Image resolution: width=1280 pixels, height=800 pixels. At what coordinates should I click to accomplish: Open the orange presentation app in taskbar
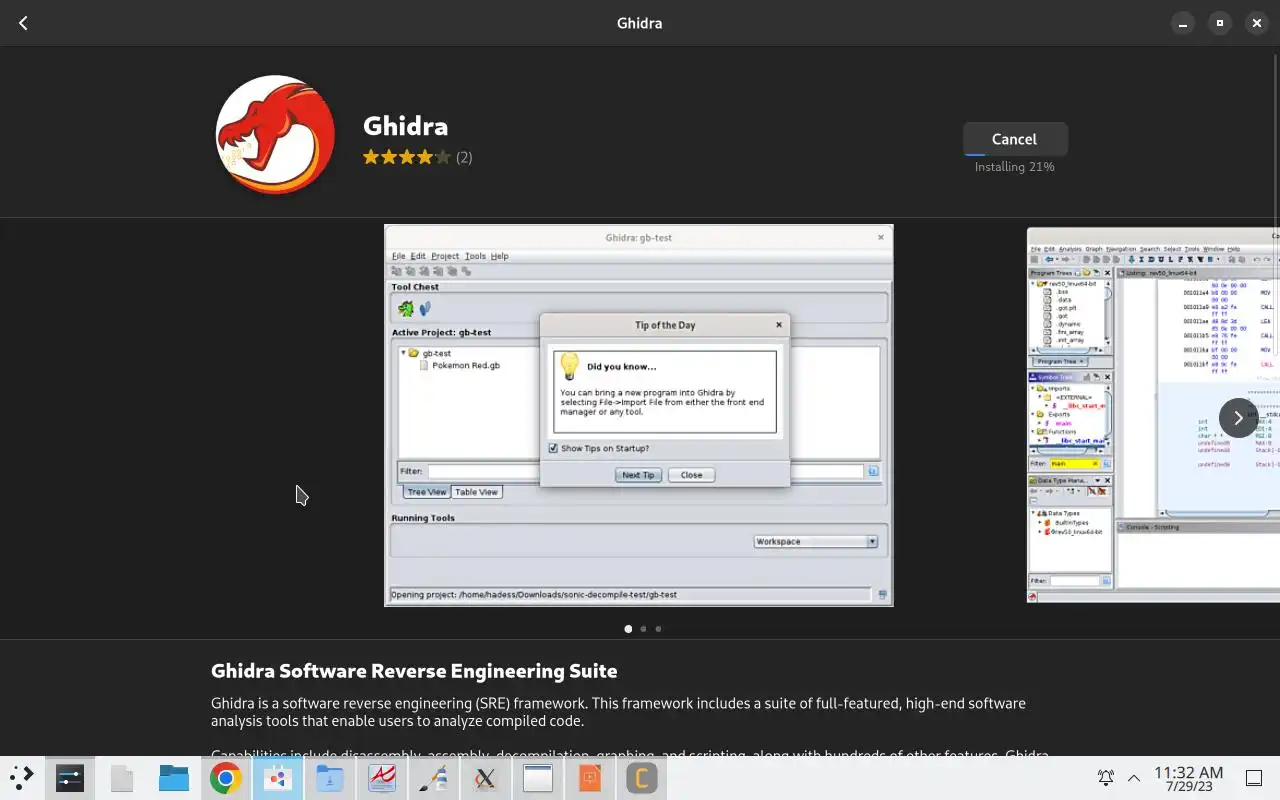tap(590, 778)
